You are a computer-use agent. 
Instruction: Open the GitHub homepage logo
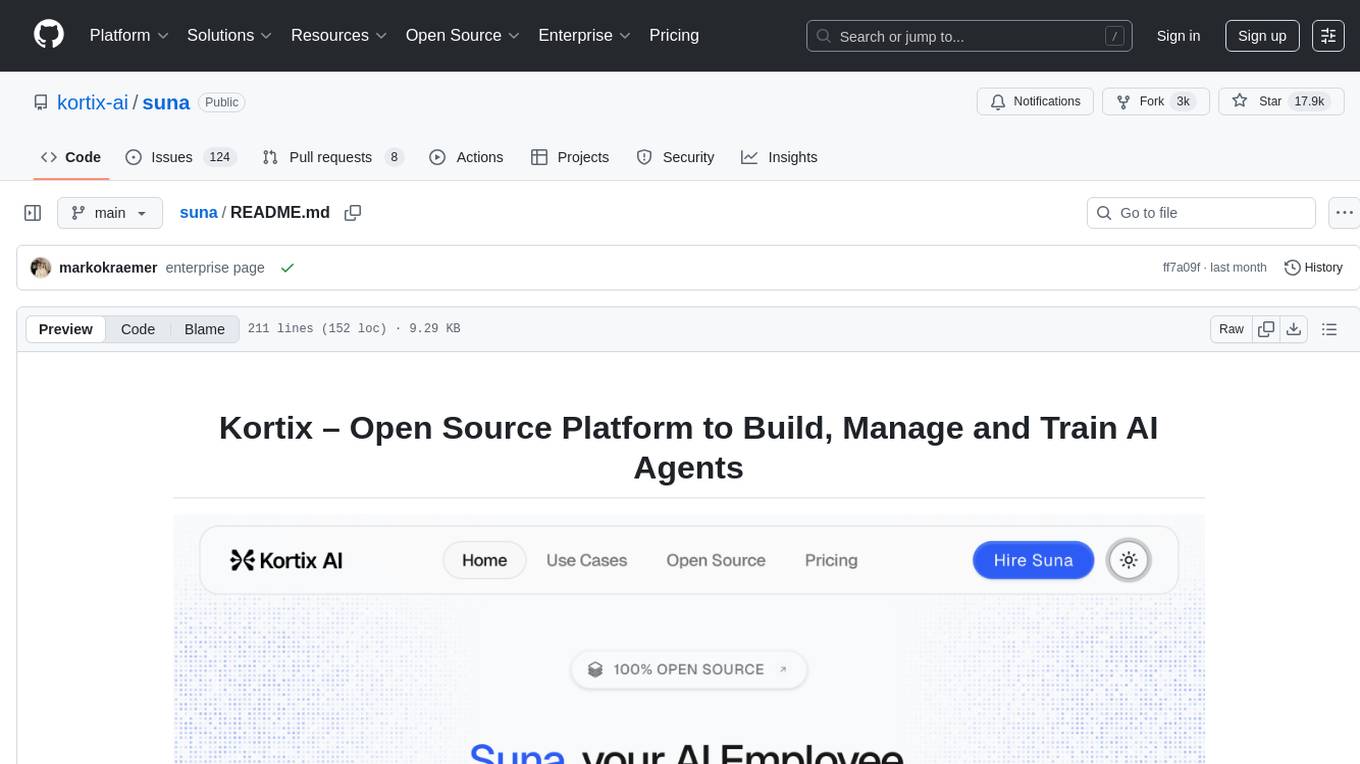(x=49, y=35)
